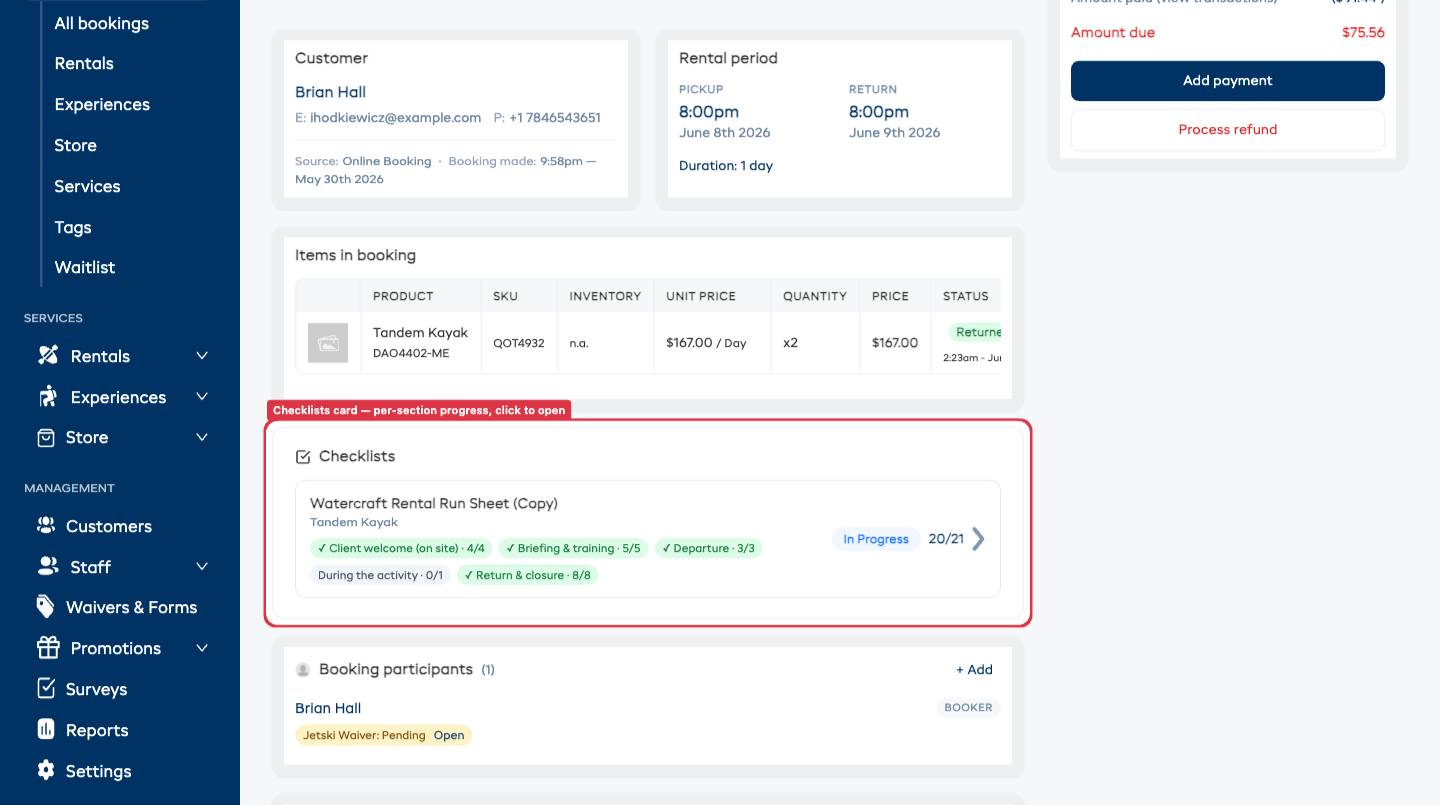The width and height of the screenshot is (1440, 805).
Task: Click the Add payment button
Action: tap(1228, 81)
